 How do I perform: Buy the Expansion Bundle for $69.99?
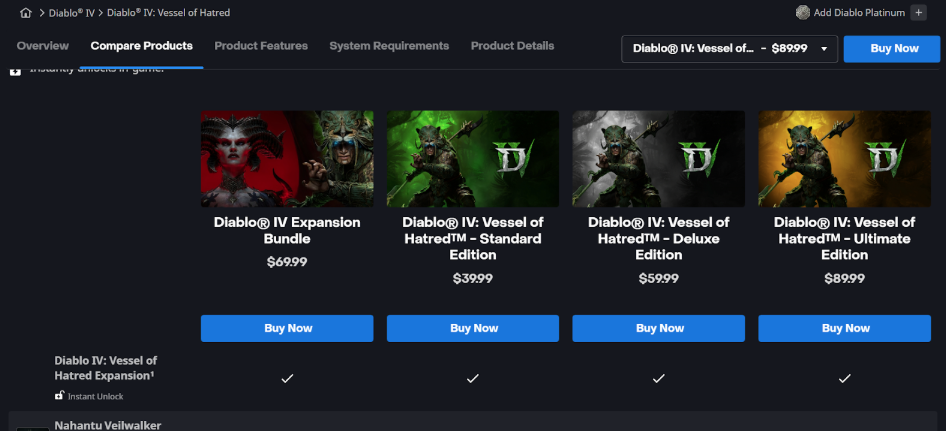pos(287,328)
